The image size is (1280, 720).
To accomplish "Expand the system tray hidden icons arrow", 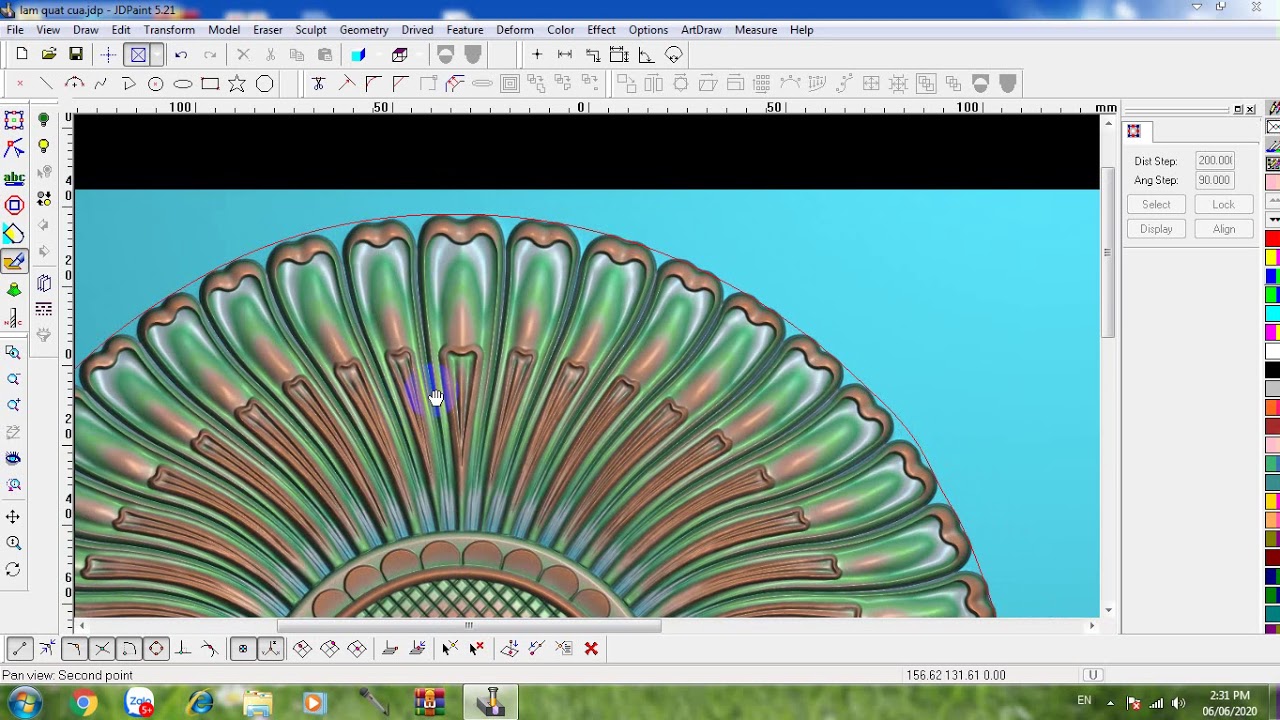I will tap(1110, 702).
